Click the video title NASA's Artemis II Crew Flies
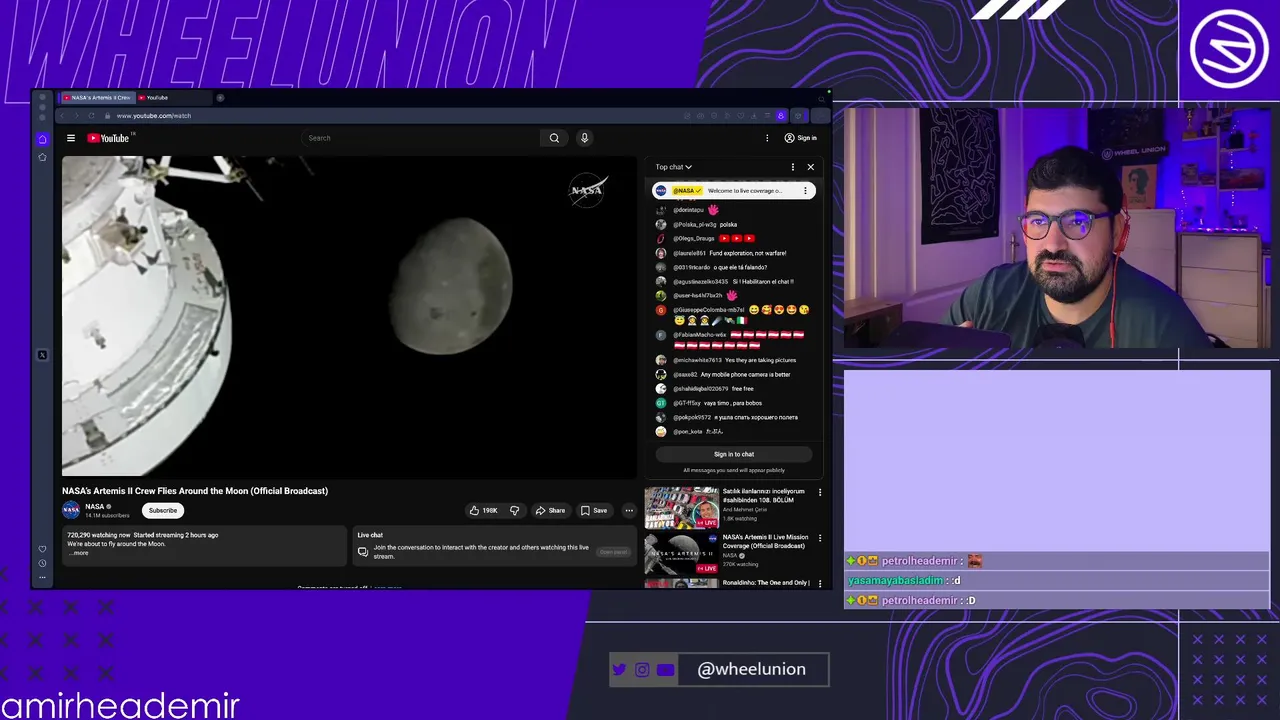Viewport: 1280px width, 720px height. [195, 491]
